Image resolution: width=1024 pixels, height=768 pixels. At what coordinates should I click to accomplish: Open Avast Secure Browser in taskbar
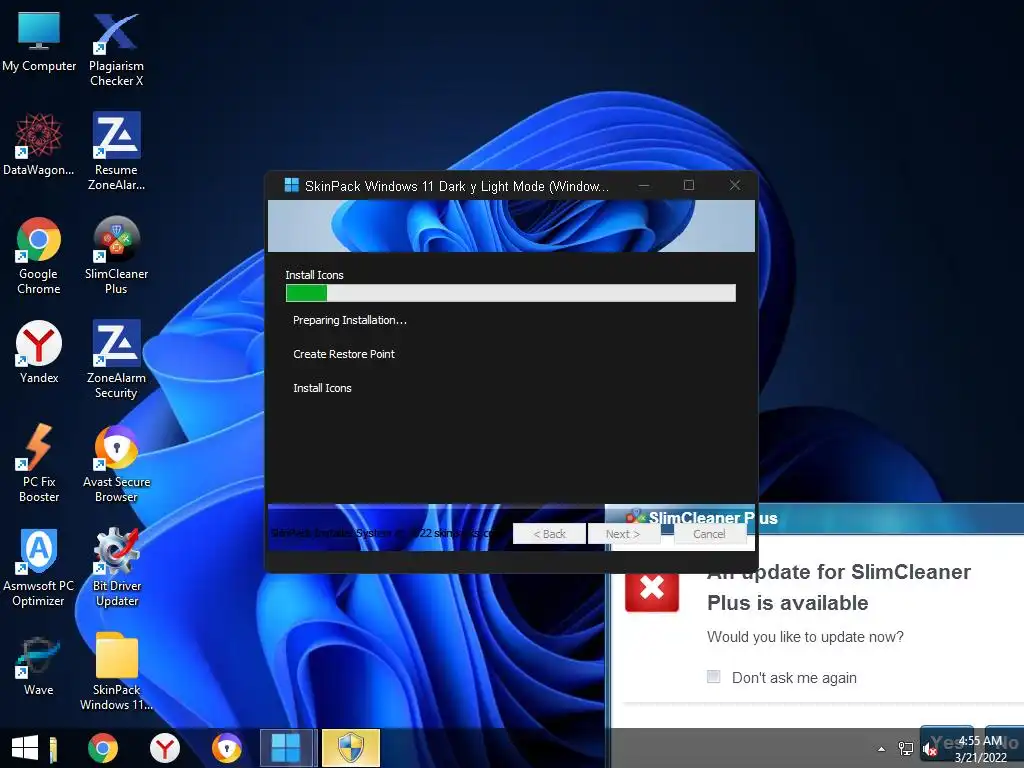point(227,748)
